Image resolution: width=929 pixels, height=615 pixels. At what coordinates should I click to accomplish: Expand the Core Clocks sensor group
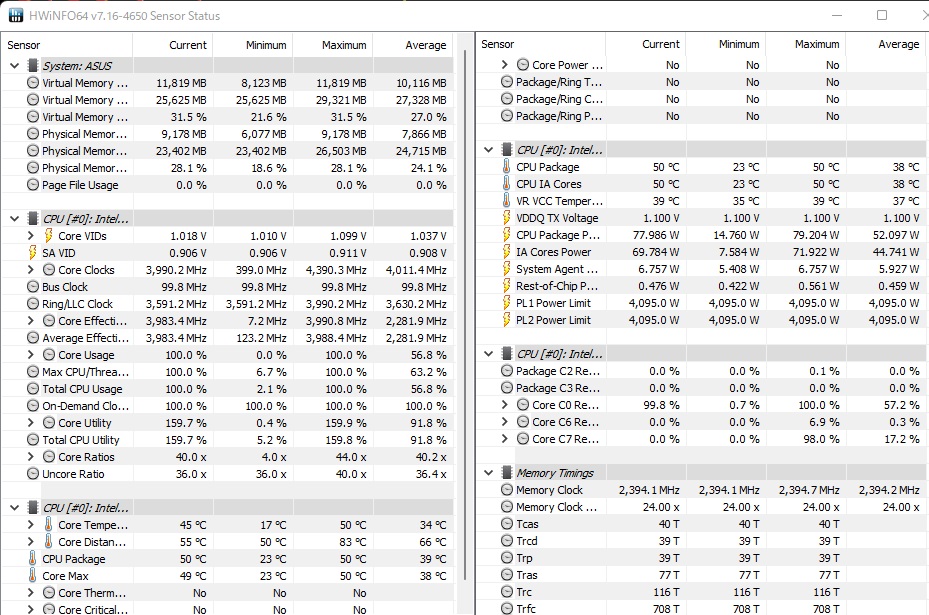tap(31, 270)
